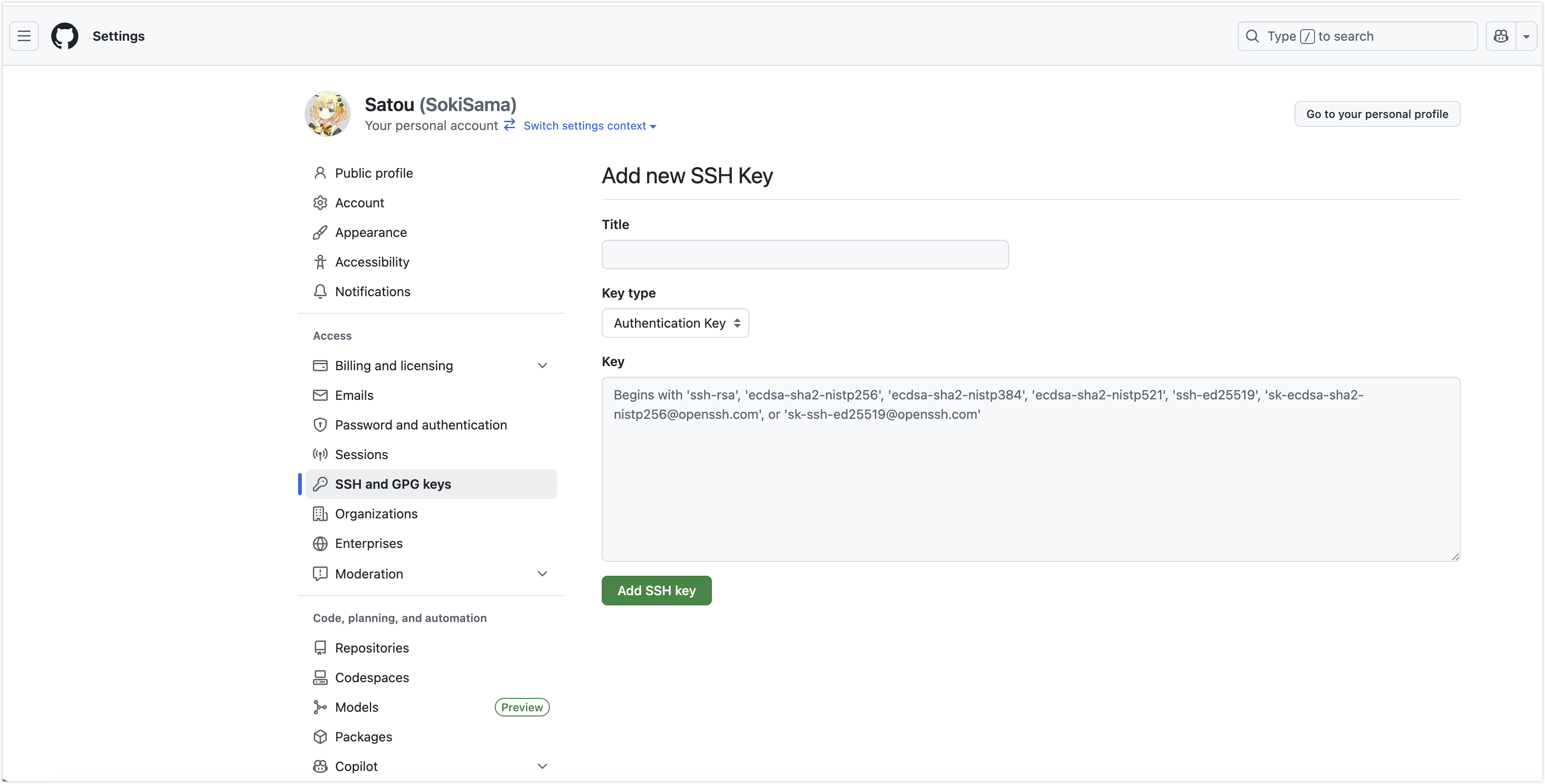Click the Public profile person icon
Screen dimensions: 1545x784
coord(320,174)
